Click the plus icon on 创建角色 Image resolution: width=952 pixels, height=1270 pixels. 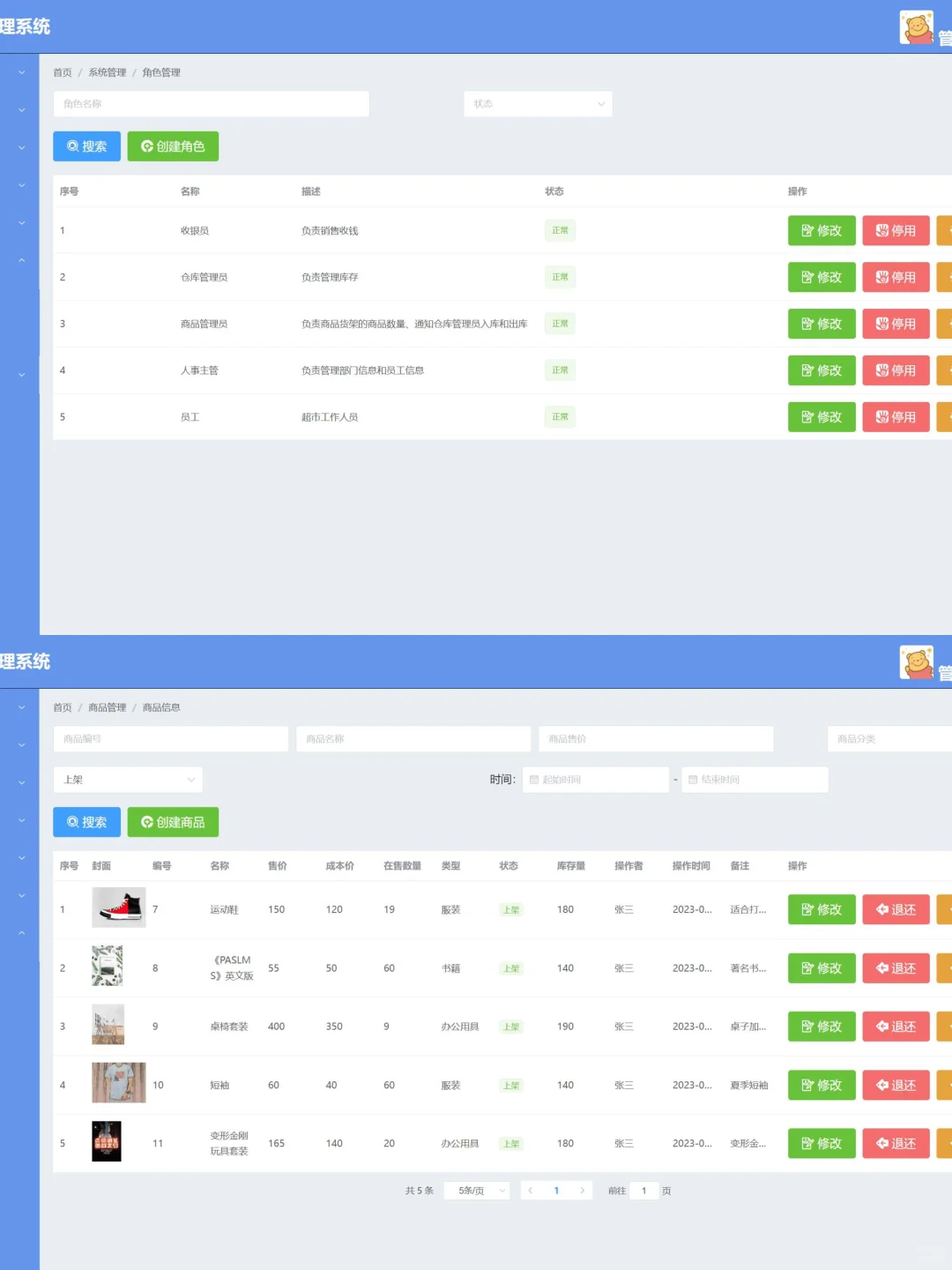point(146,146)
